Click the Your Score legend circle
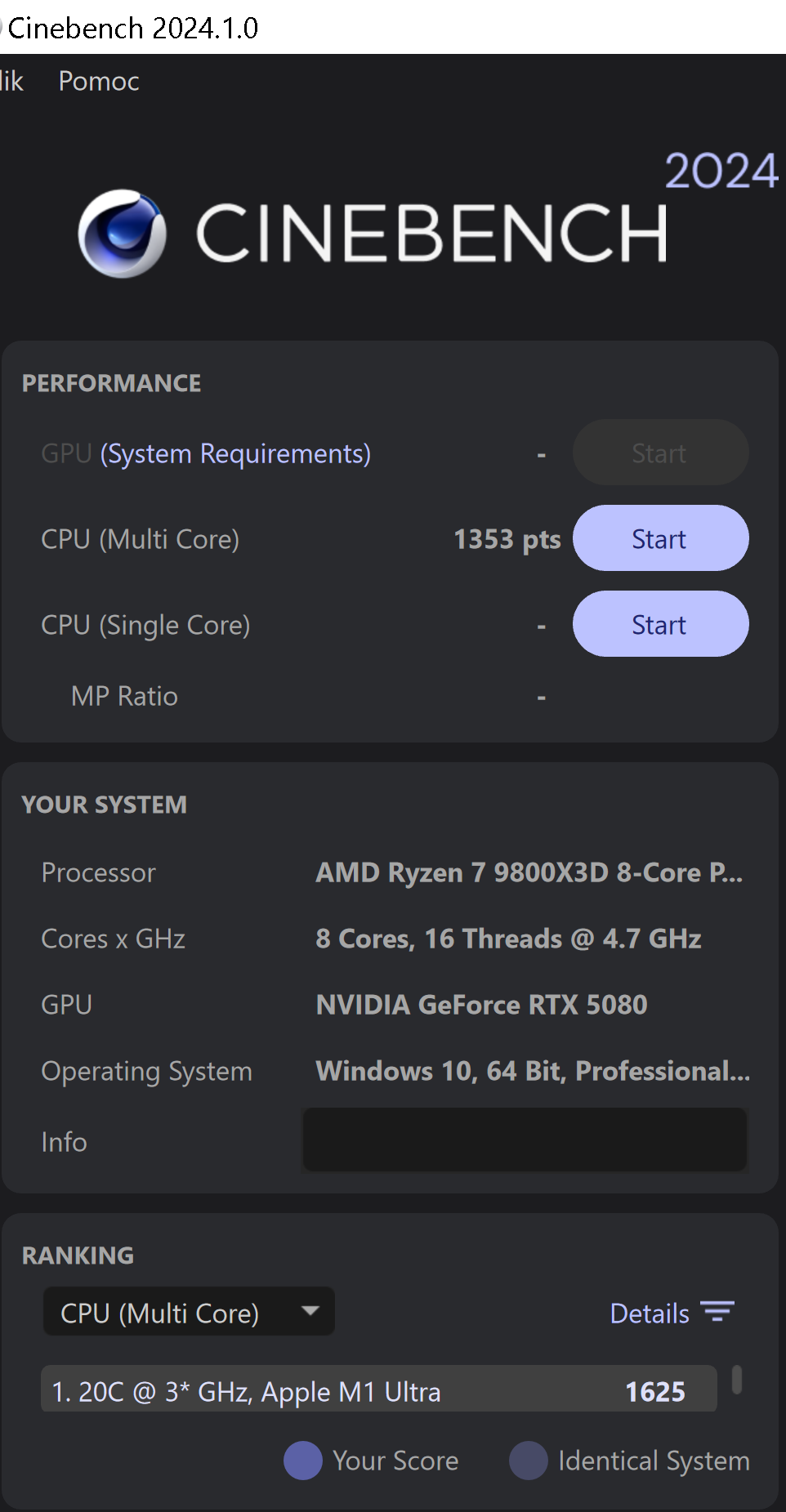The image size is (786, 1512). [x=303, y=1461]
